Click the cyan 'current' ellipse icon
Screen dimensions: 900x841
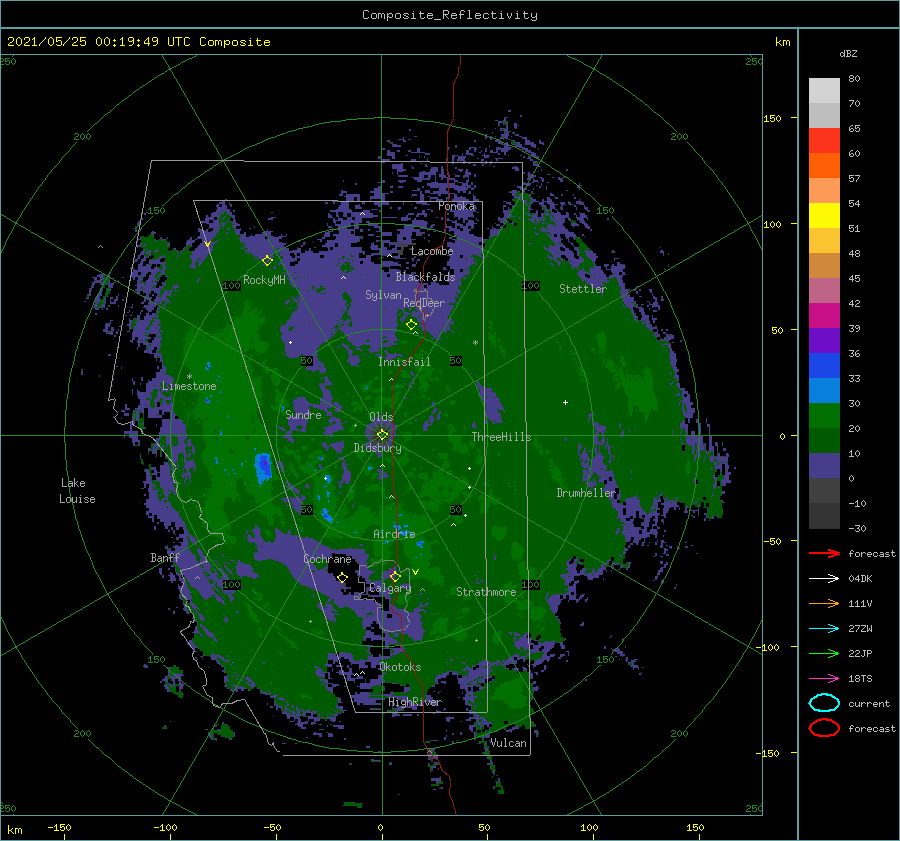824,703
